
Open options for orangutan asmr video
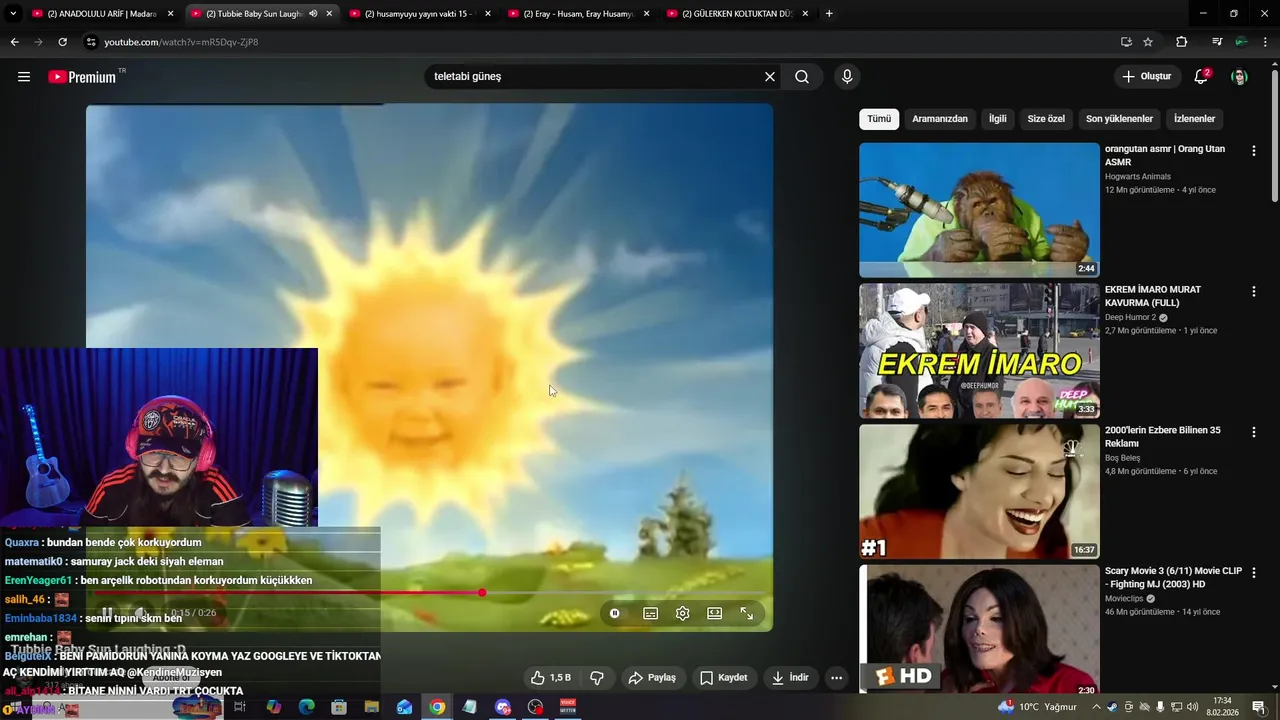pyautogui.click(x=1253, y=151)
